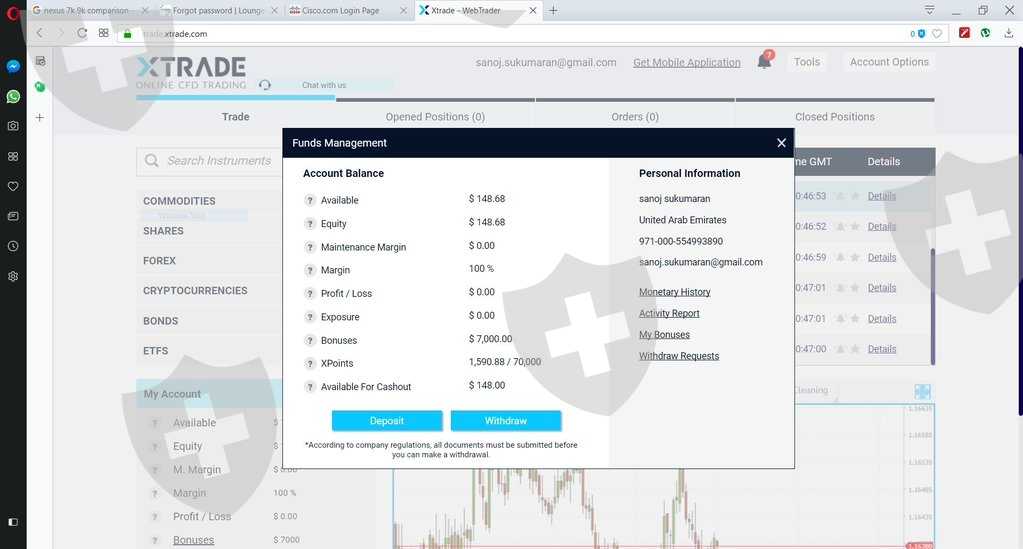1023x549 pixels.
Task: Close the Xtrade WebTrader tab
Action: (533, 10)
